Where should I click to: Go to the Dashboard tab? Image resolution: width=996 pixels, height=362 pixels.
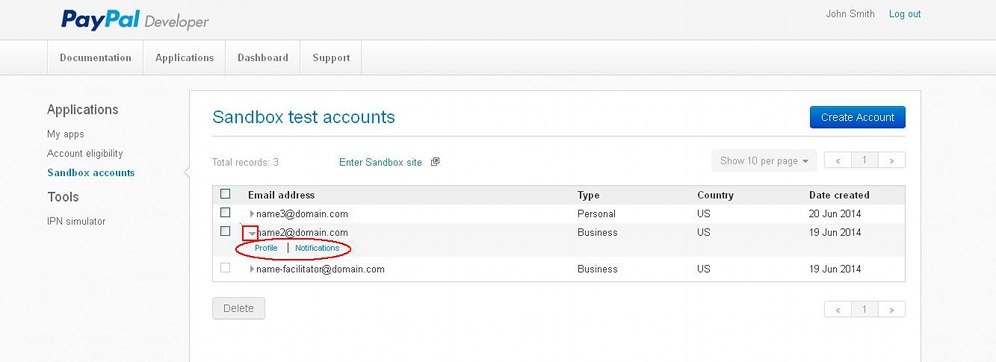pyautogui.click(x=263, y=58)
